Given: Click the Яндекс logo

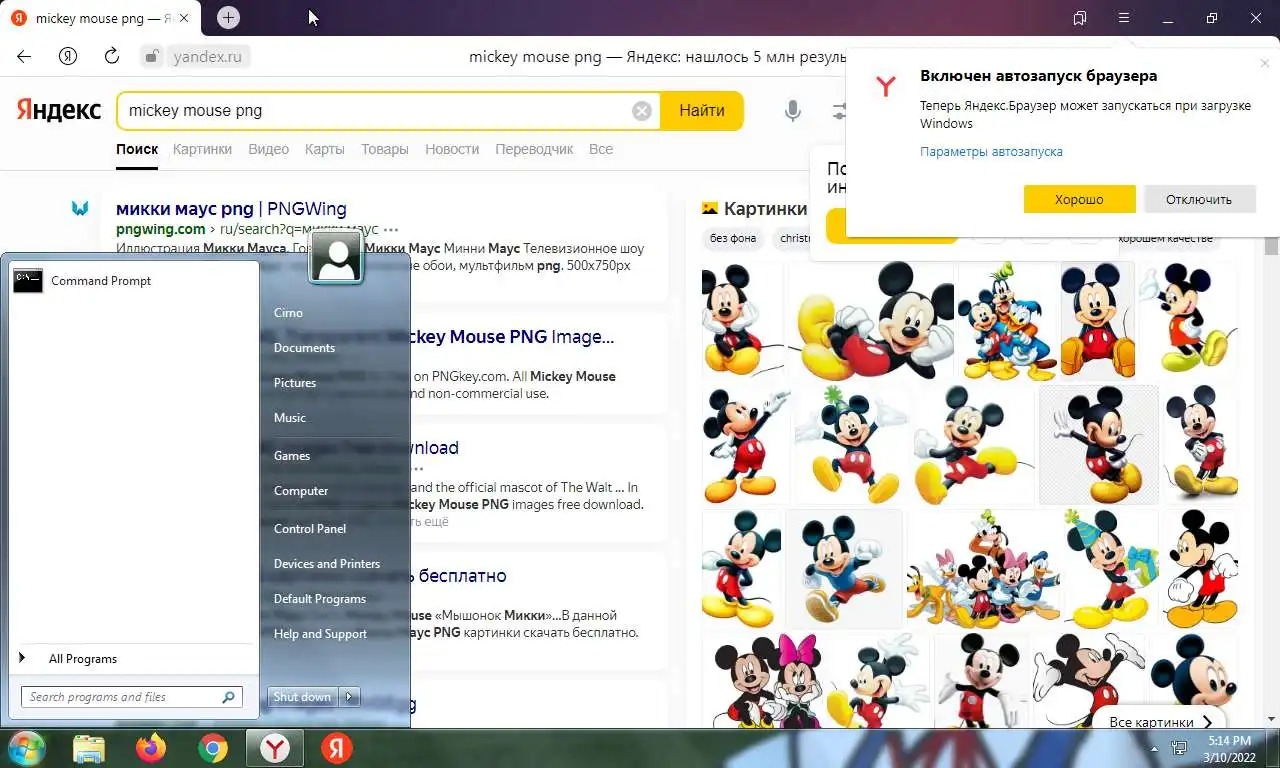Looking at the screenshot, I should pyautogui.click(x=58, y=110).
